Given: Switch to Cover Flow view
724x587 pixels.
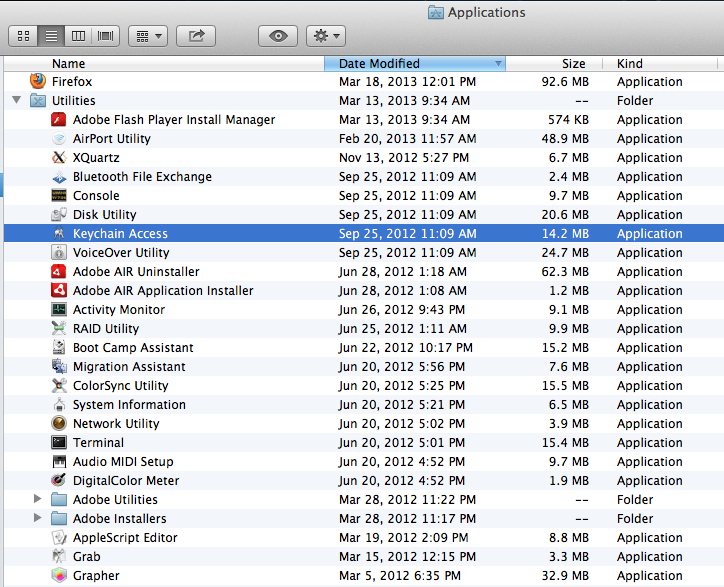Looking at the screenshot, I should pyautogui.click(x=106, y=36).
